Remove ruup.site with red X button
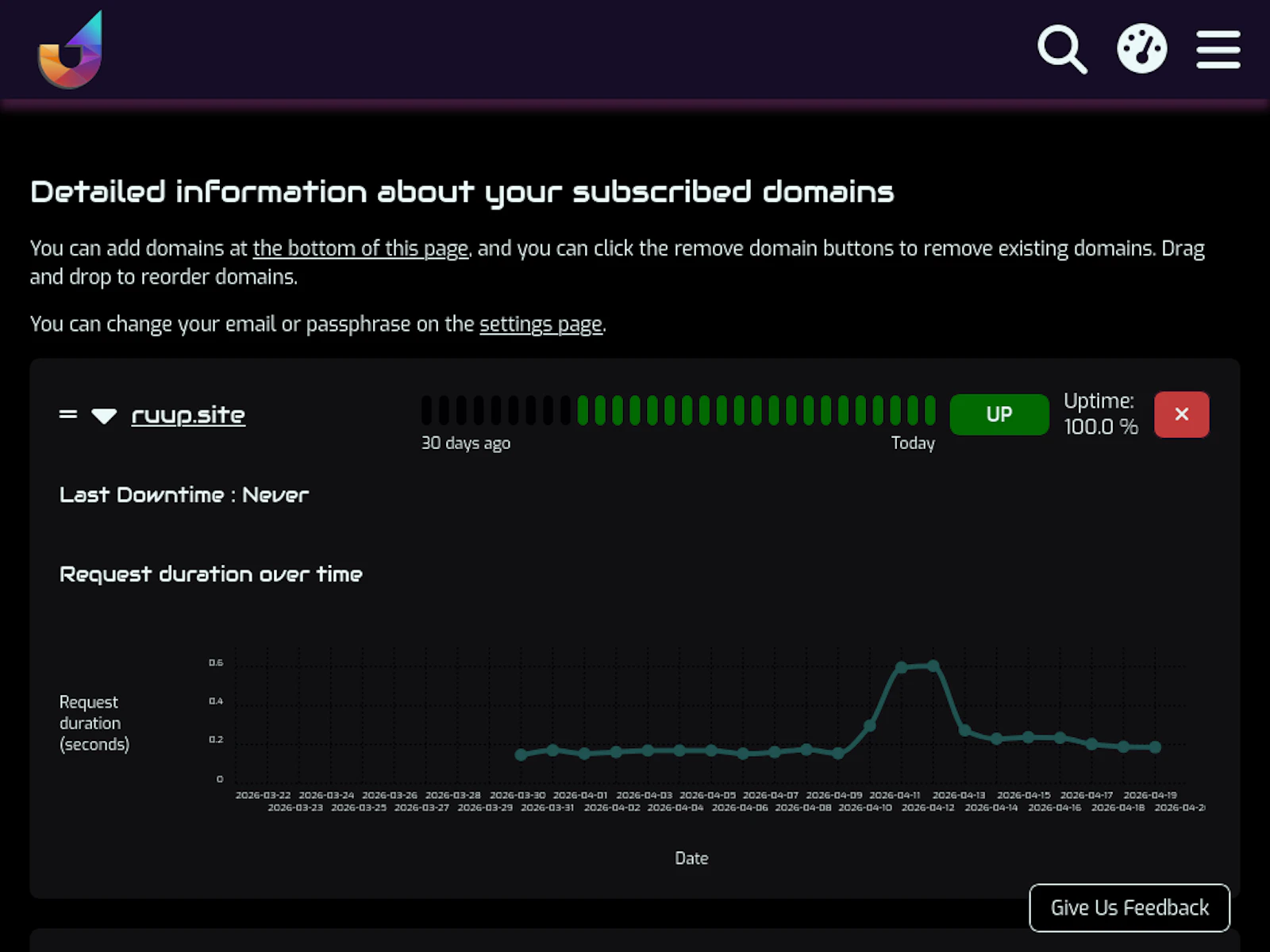1270x952 pixels. (x=1181, y=414)
